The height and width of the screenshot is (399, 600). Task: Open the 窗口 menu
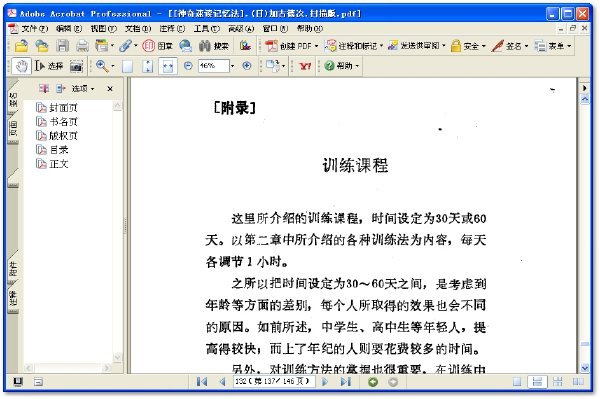[x=275, y=28]
